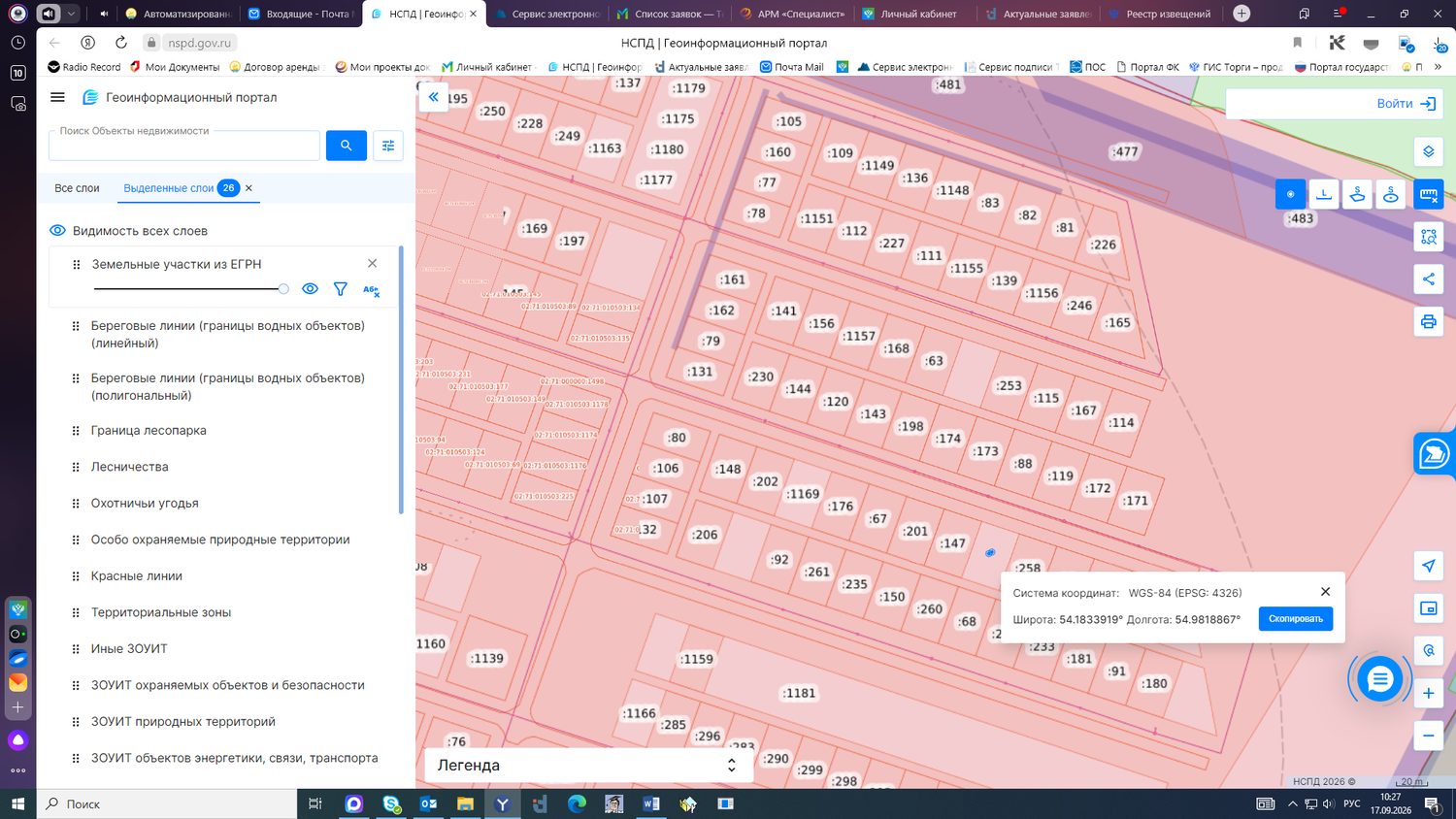Image resolution: width=1456 pixels, height=819 pixels.
Task: Select the polygon area measurement tool
Action: pos(1357,194)
